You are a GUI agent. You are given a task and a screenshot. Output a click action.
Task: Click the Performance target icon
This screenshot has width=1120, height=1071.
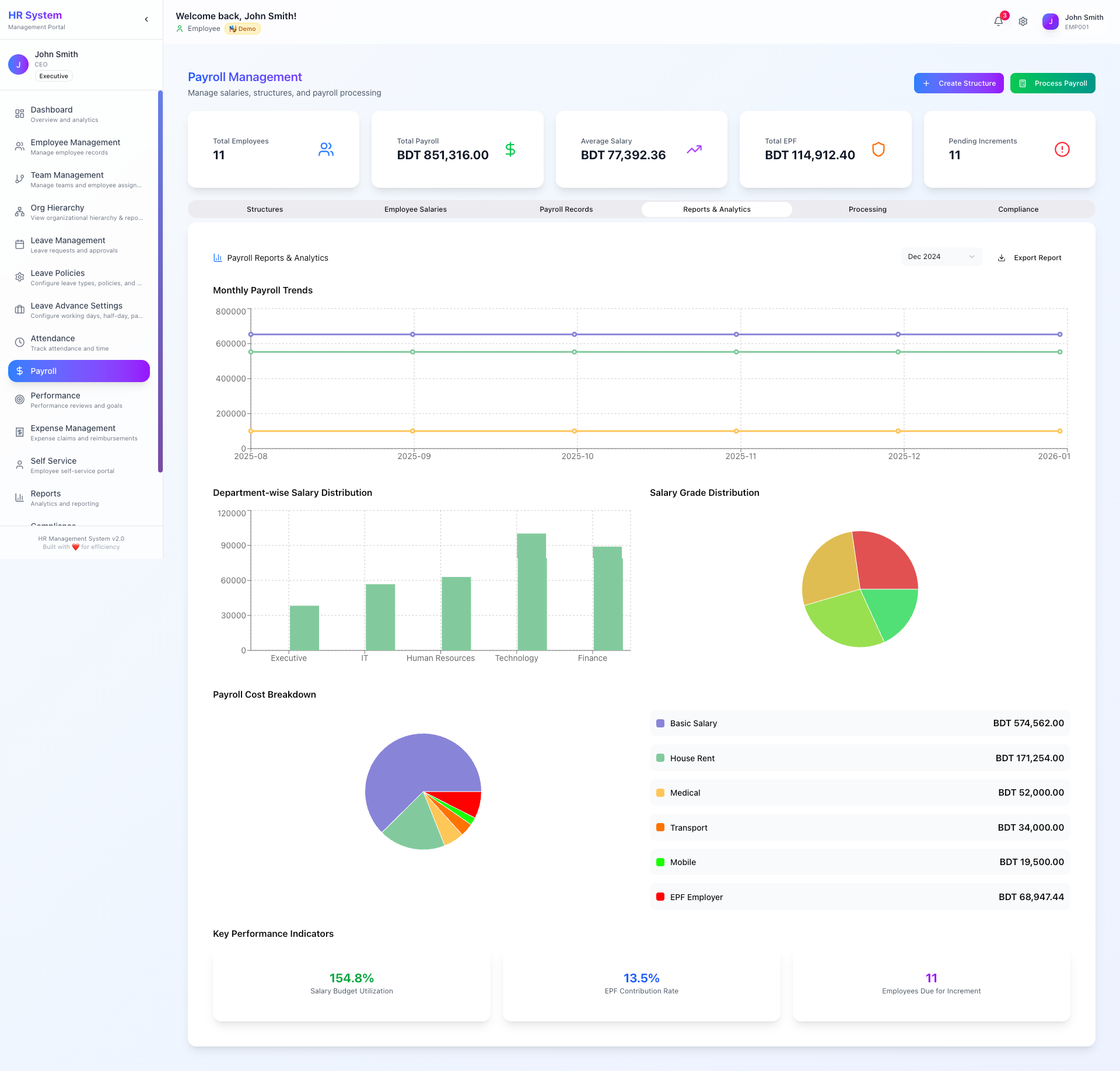(19, 400)
